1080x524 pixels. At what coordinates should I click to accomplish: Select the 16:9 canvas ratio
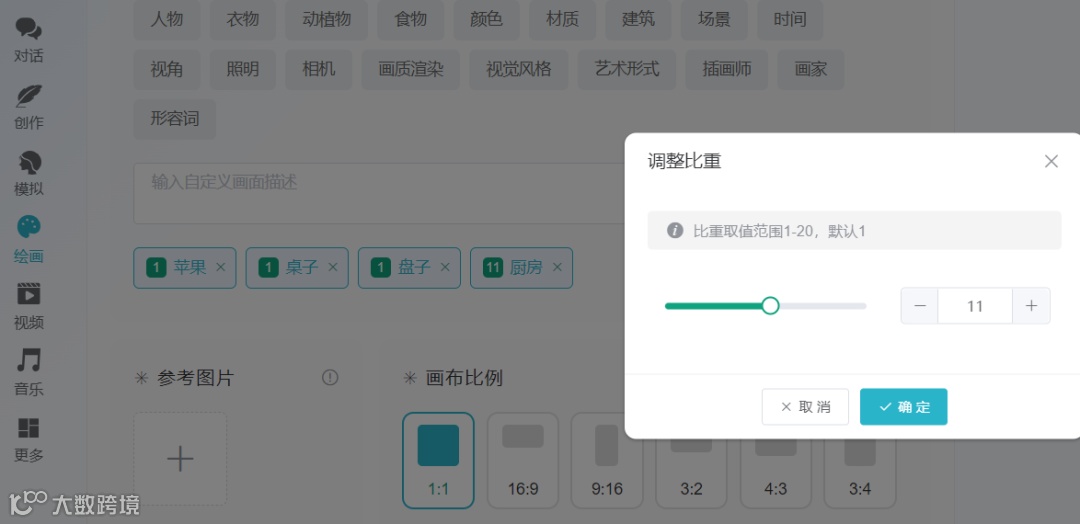pyautogui.click(x=523, y=460)
